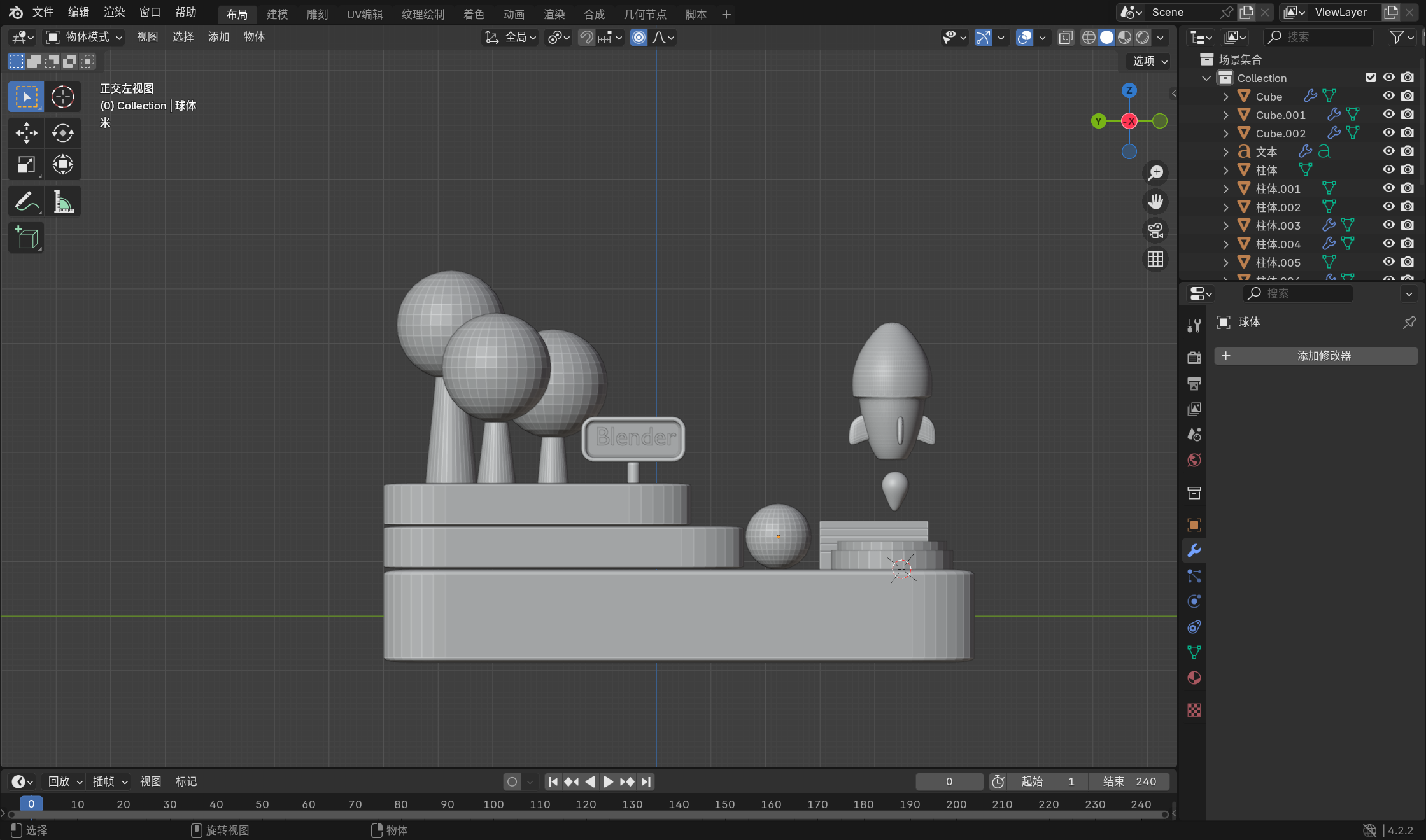Open the 选项 options dropdown

point(1150,60)
